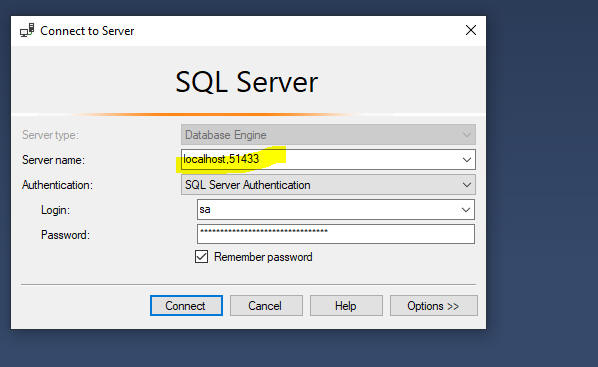
Task: Click inside the Password field
Action: point(336,234)
